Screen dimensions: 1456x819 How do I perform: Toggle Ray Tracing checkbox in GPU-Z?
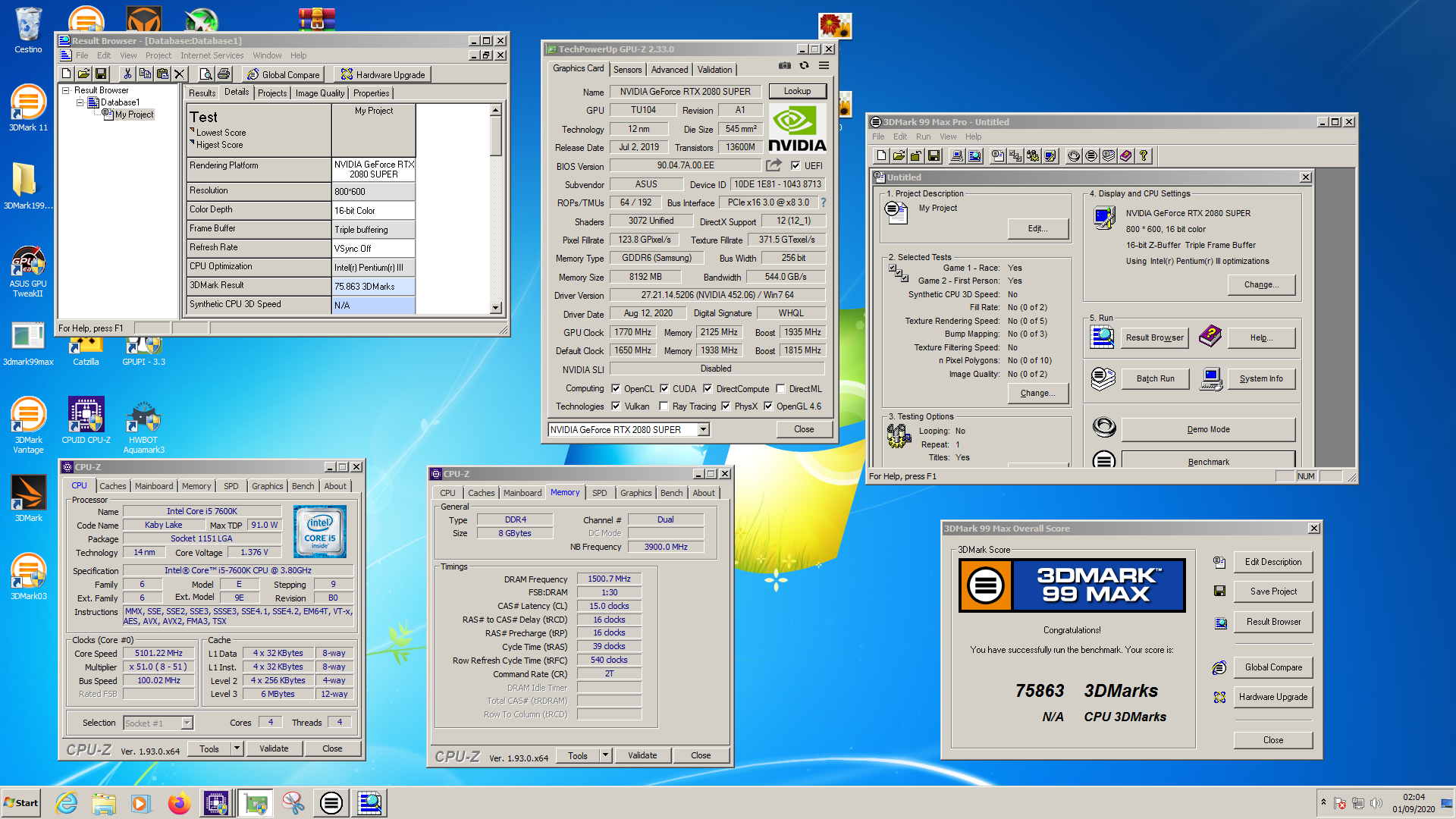[x=664, y=406]
